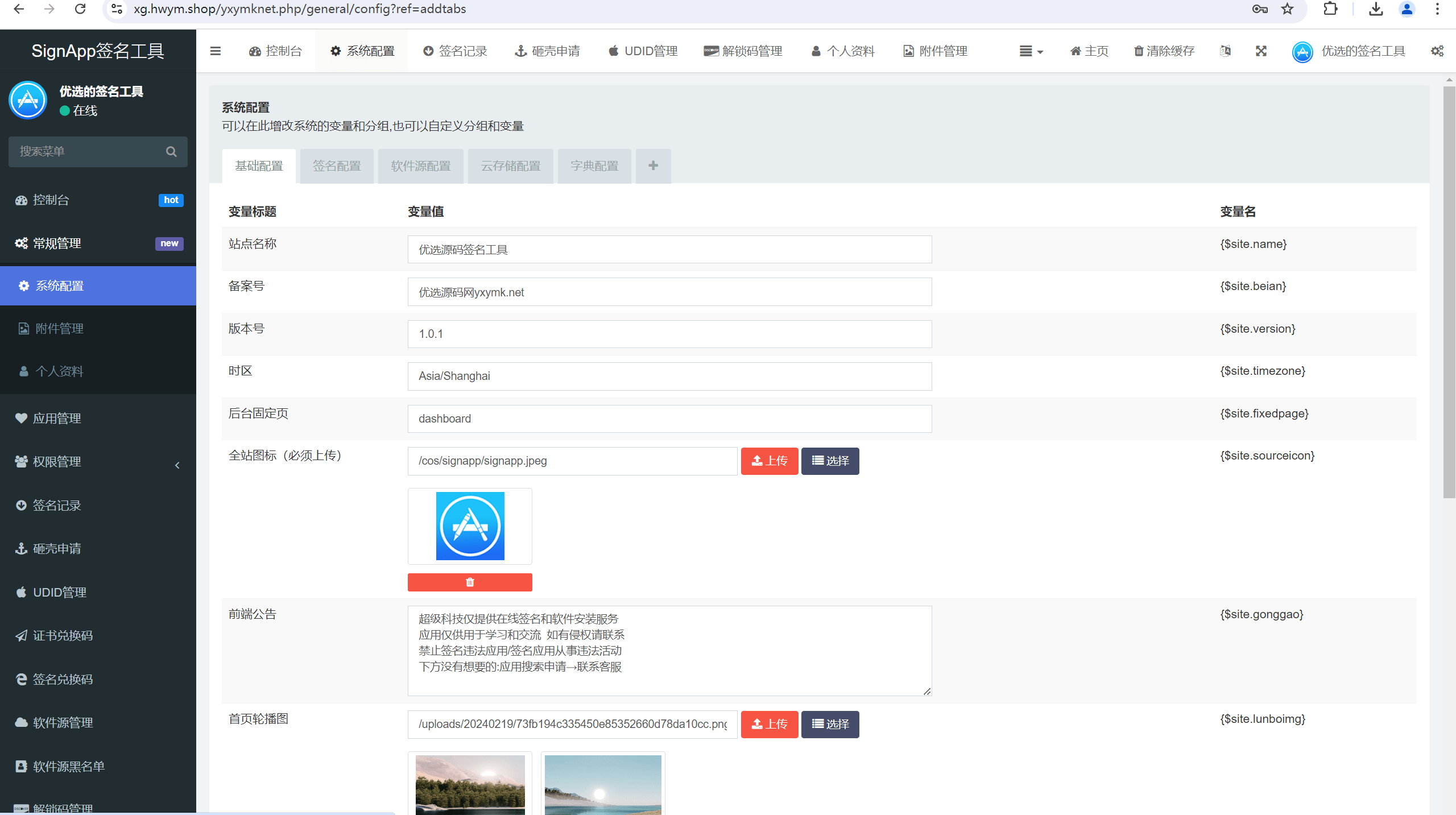Select the 签名配置 tab
This screenshot has width=1456, height=815.
coord(337,166)
